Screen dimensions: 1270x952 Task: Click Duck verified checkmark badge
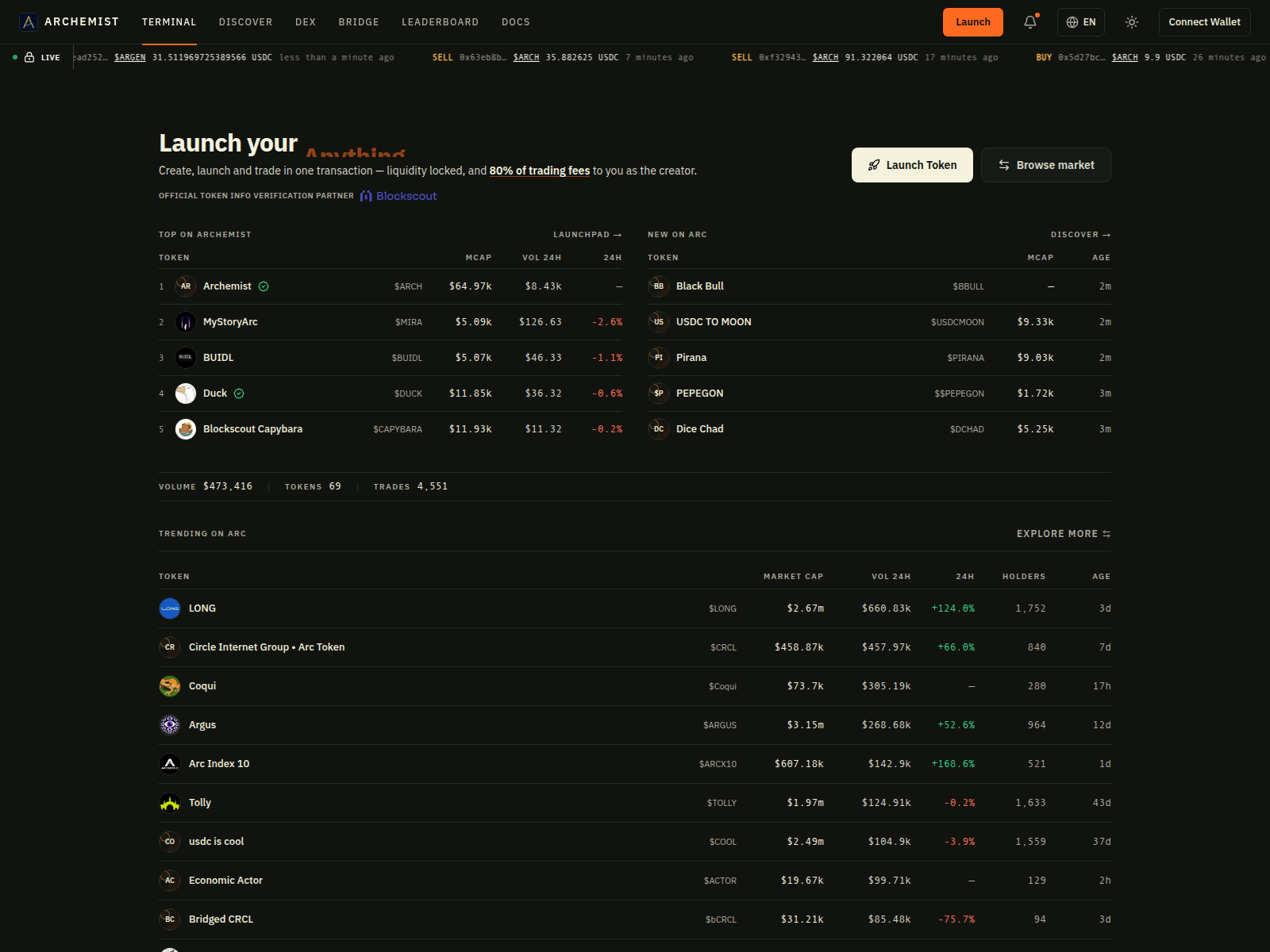click(239, 393)
